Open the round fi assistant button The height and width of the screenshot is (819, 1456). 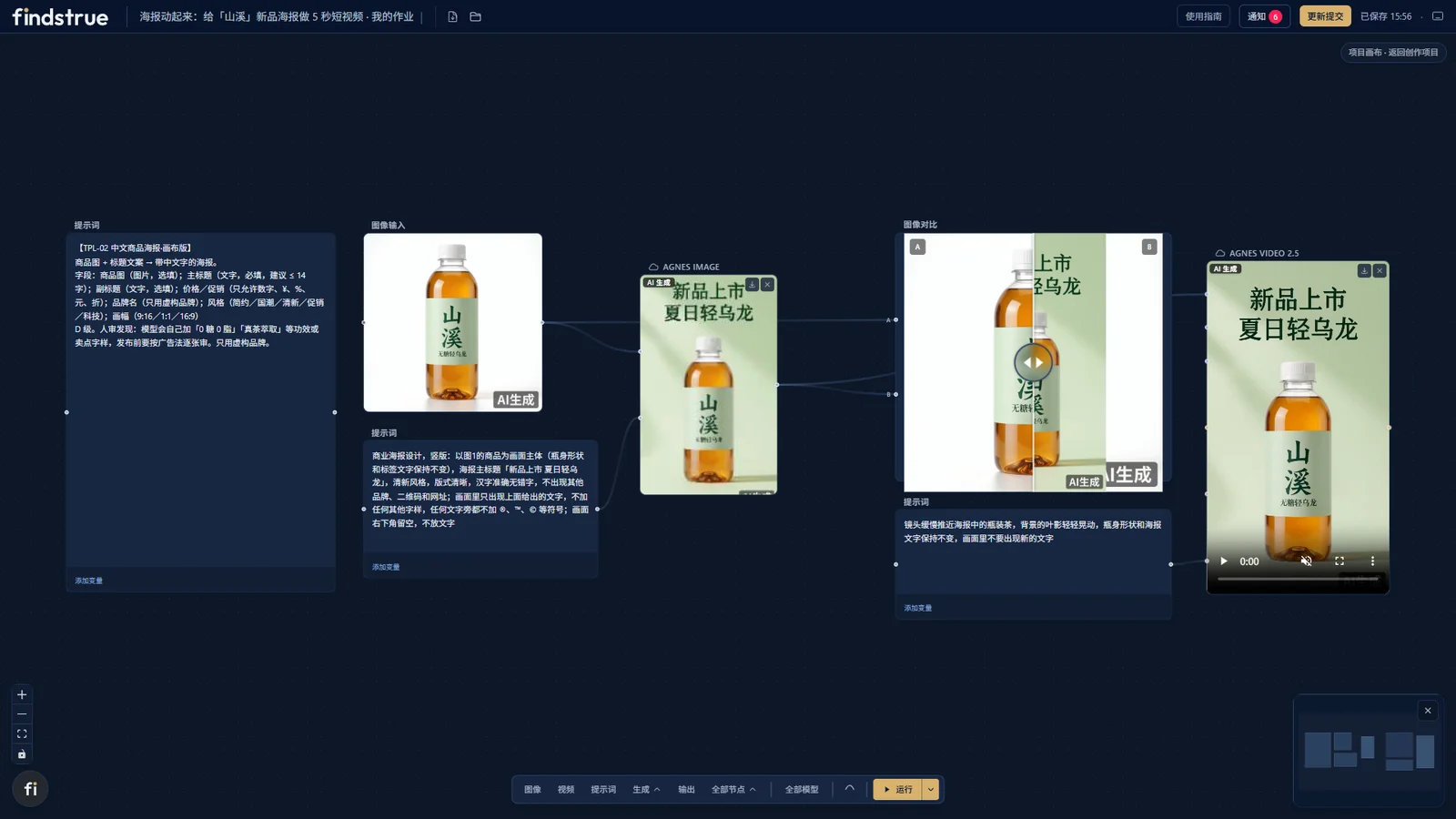[30, 789]
